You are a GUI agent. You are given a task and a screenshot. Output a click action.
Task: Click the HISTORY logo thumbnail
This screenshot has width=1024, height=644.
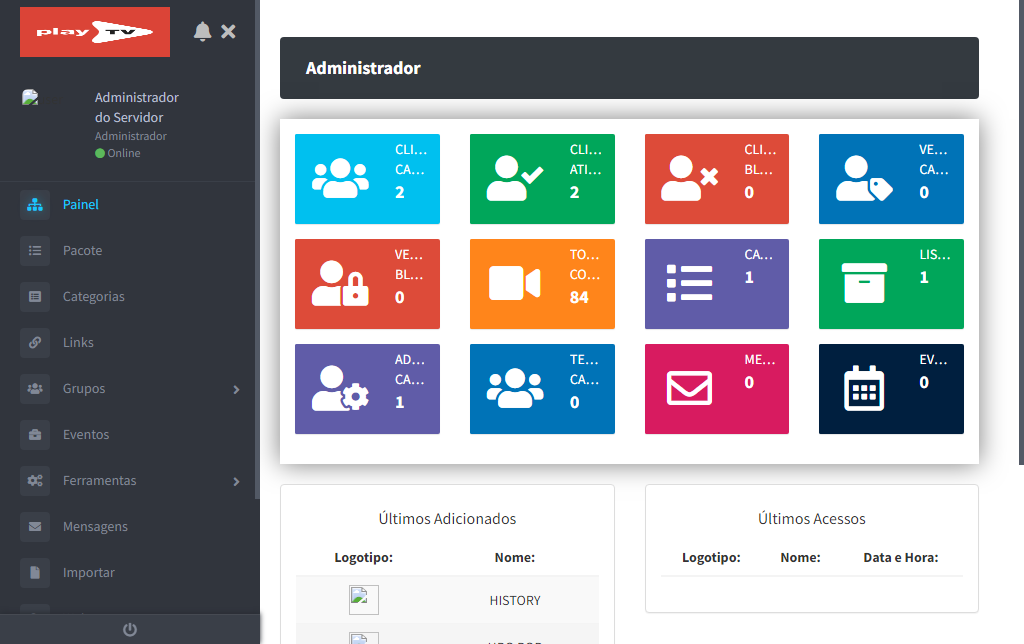363,600
